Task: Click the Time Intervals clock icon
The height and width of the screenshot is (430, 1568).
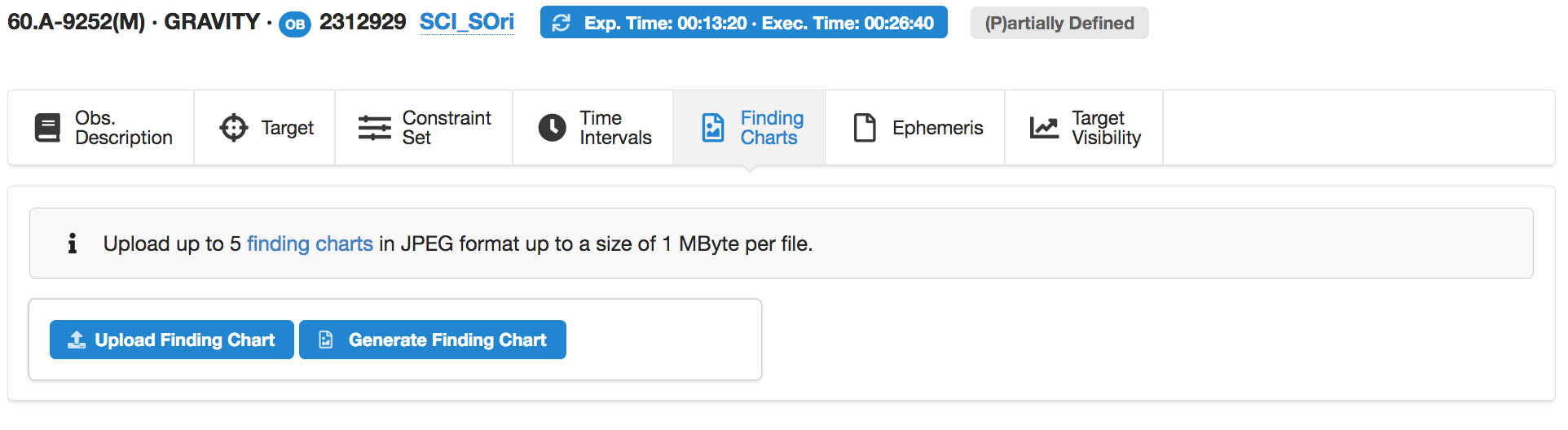Action: pyautogui.click(x=553, y=128)
